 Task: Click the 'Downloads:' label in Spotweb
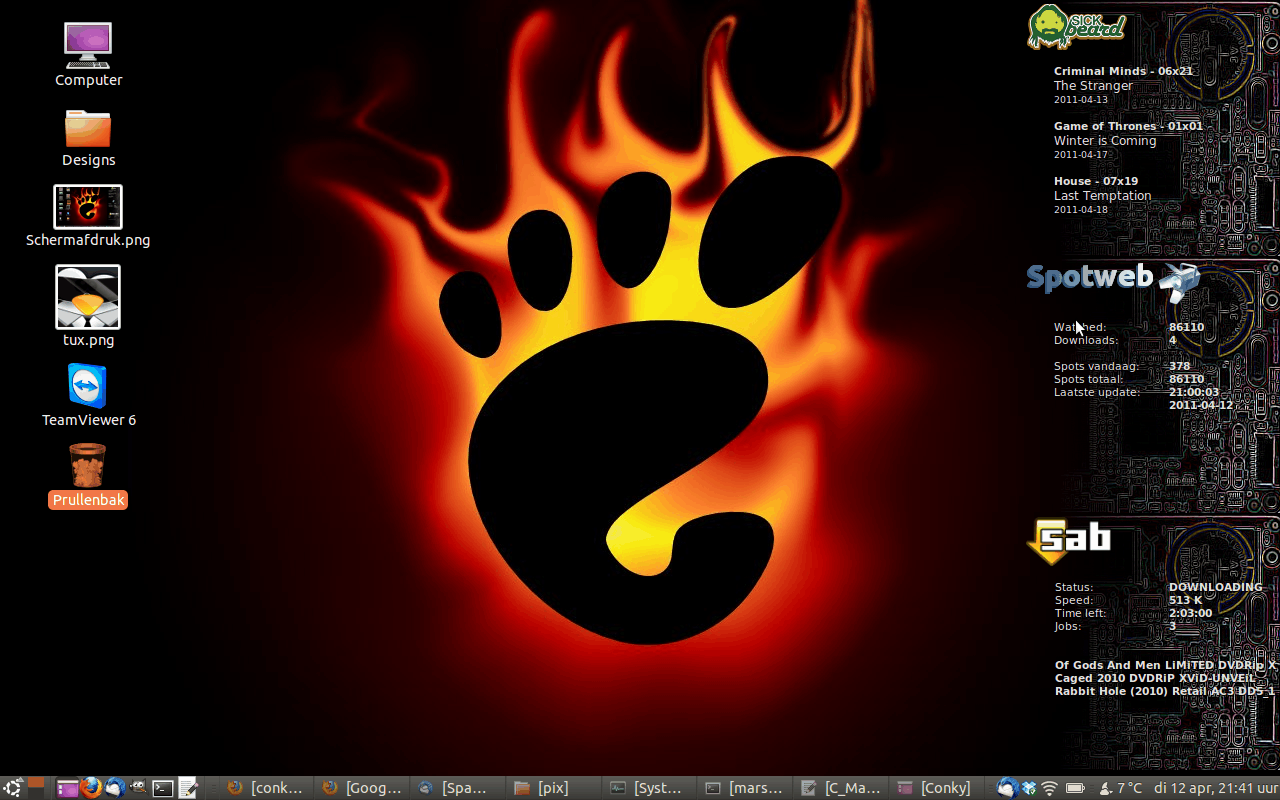pyautogui.click(x=1085, y=340)
